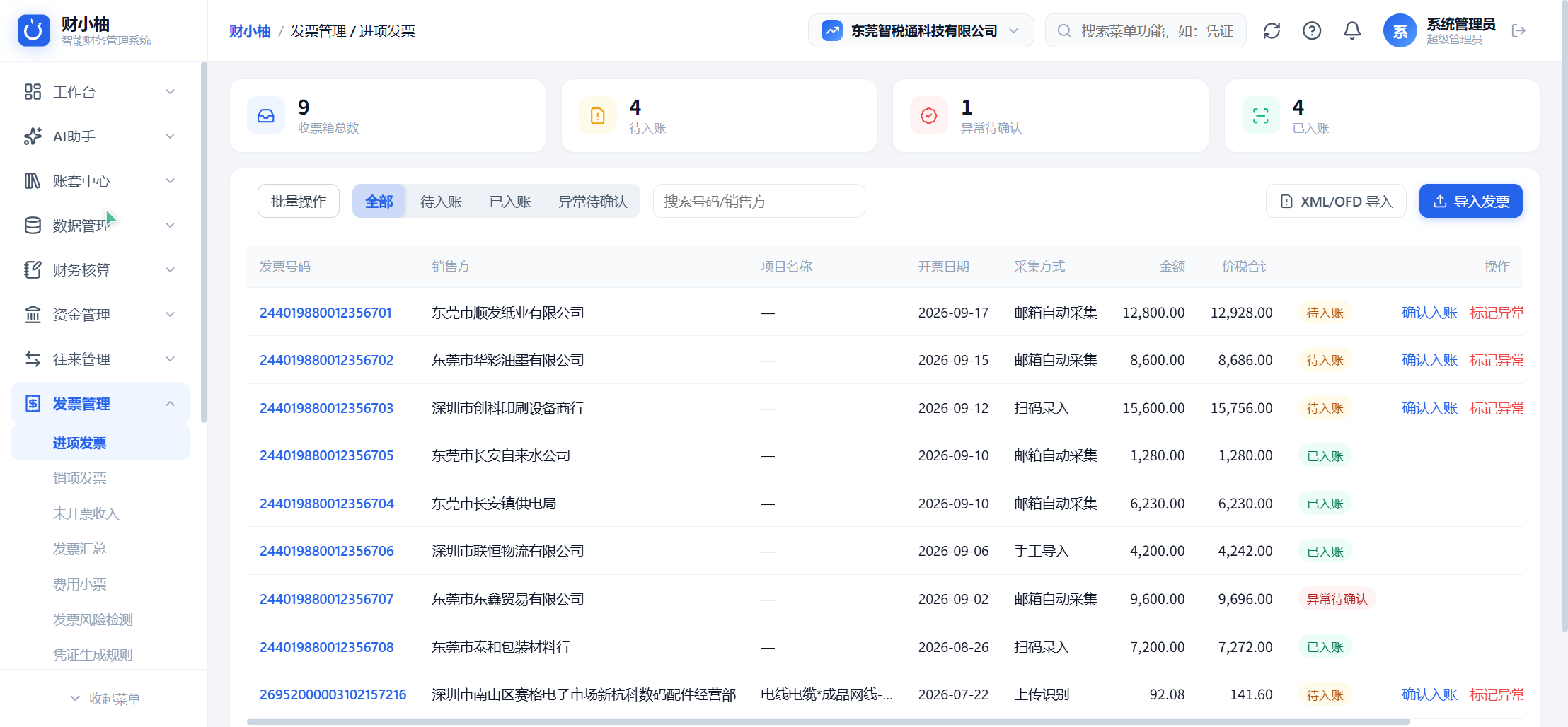Open the 销项发票 submenu item
Image resolution: width=1568 pixels, height=727 pixels.
[80, 478]
